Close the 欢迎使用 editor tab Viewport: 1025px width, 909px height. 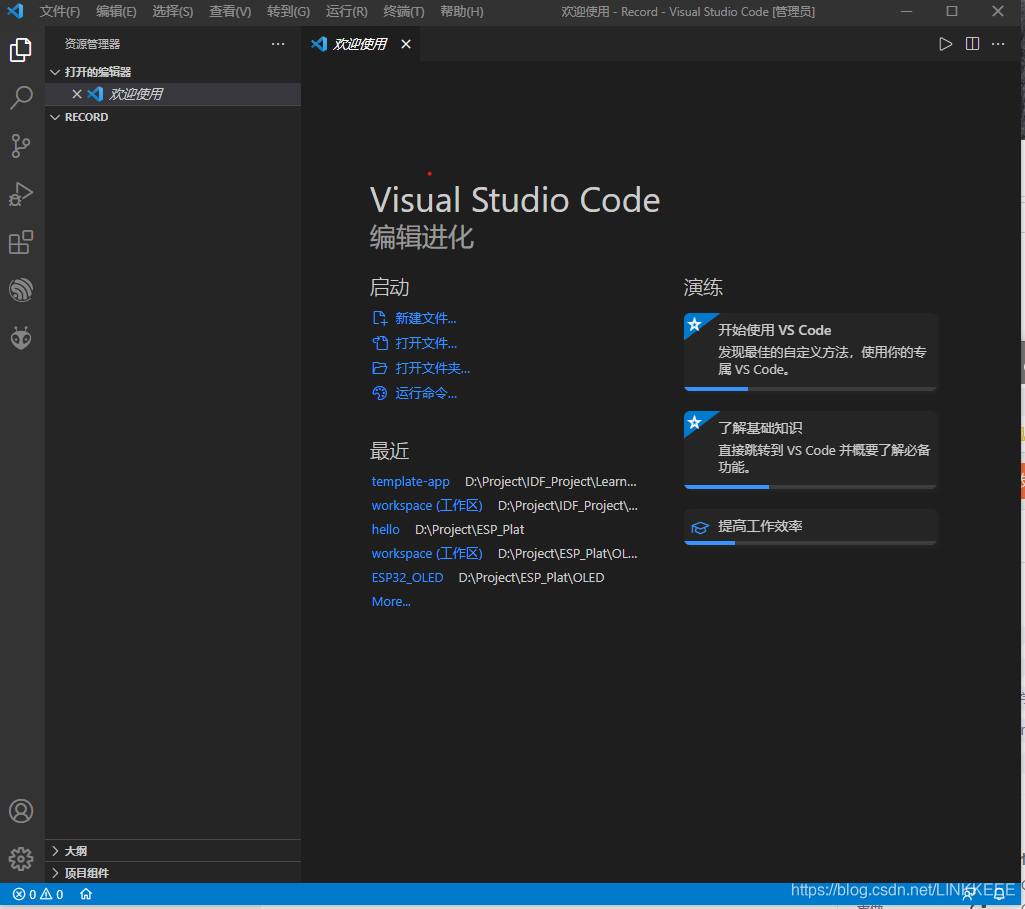coord(406,44)
